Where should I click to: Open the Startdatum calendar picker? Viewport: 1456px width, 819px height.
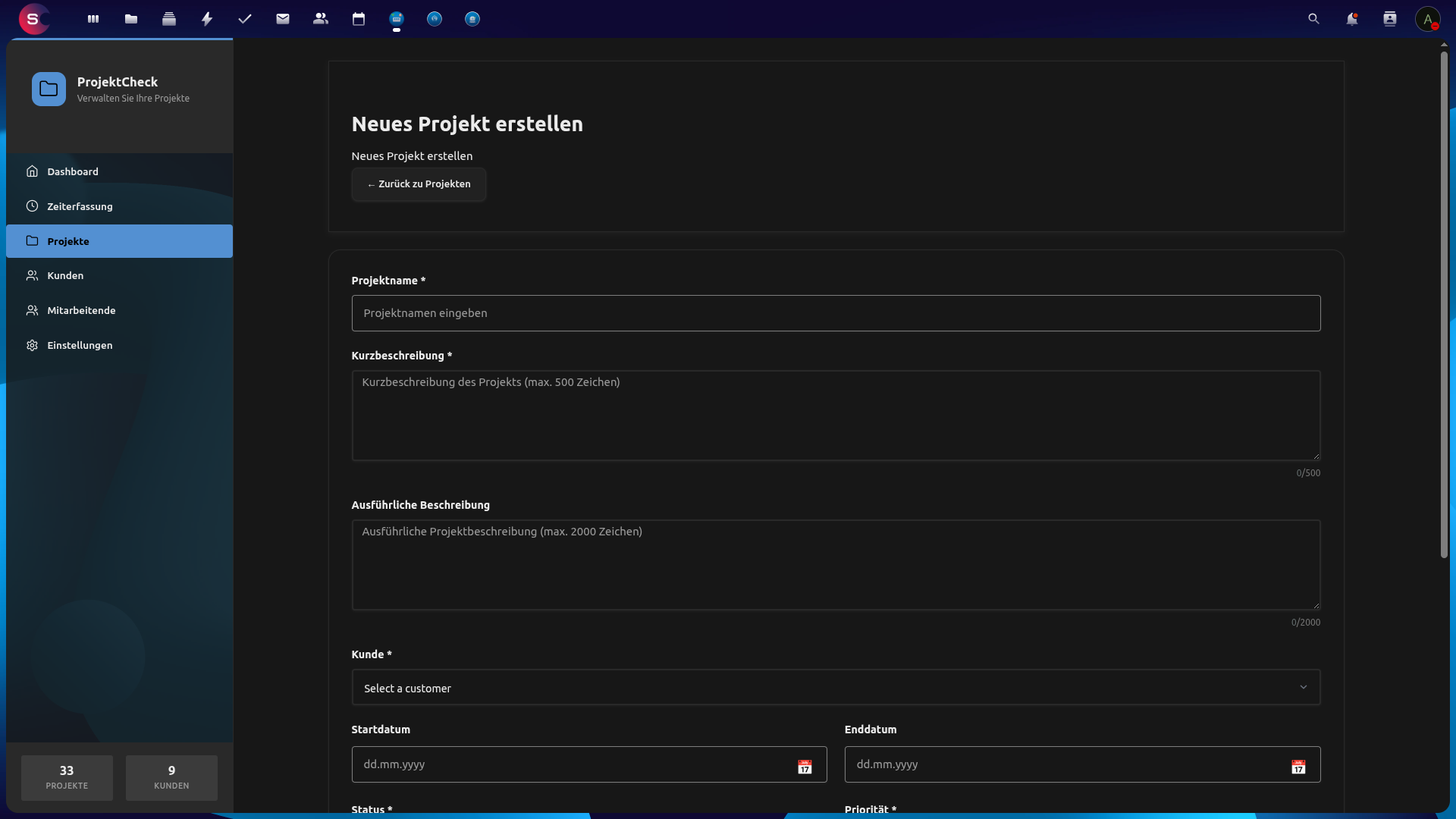[x=805, y=764]
